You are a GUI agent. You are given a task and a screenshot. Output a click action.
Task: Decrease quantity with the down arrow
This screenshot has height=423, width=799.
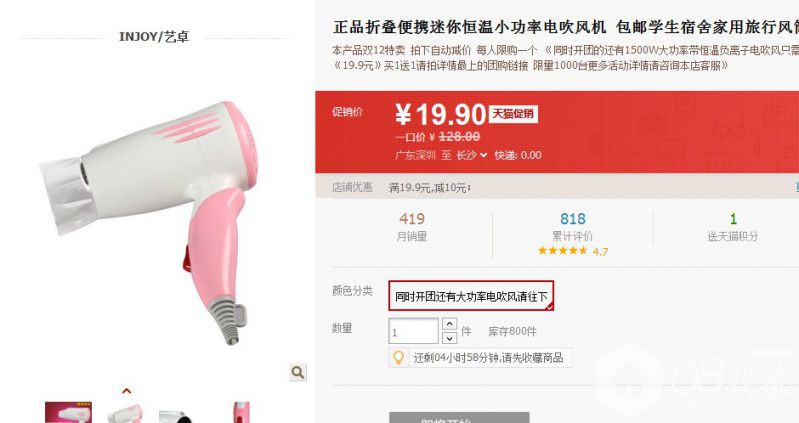[x=449, y=338]
